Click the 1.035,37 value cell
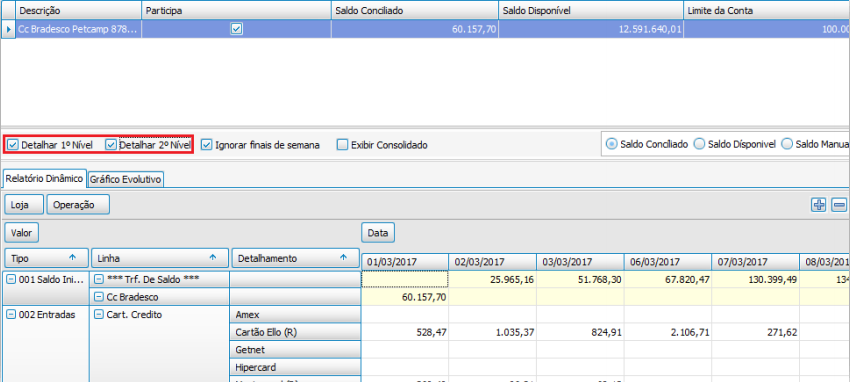The width and height of the screenshot is (850, 382). [x=492, y=332]
